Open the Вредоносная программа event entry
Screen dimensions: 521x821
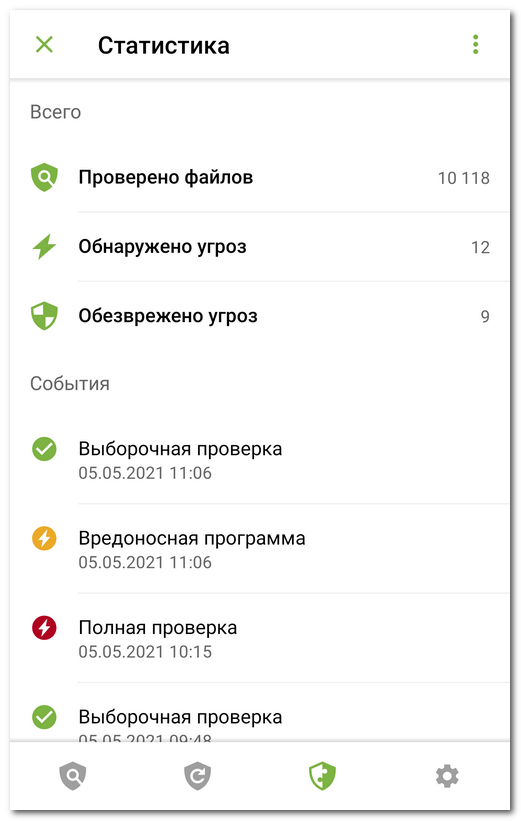tap(260, 549)
